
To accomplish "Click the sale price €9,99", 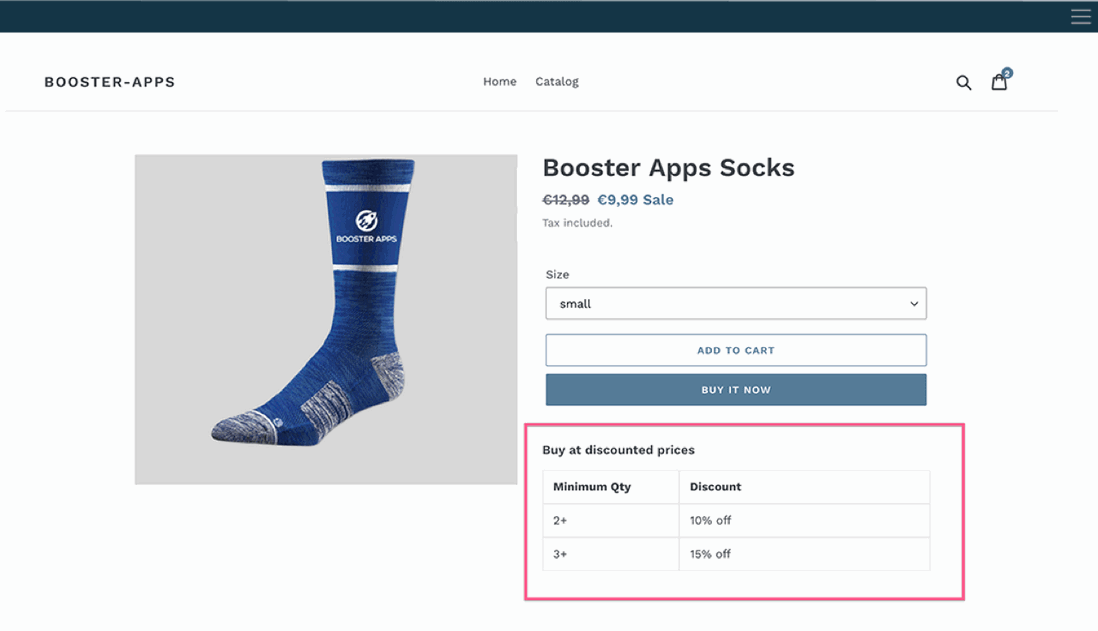I will (616, 200).
